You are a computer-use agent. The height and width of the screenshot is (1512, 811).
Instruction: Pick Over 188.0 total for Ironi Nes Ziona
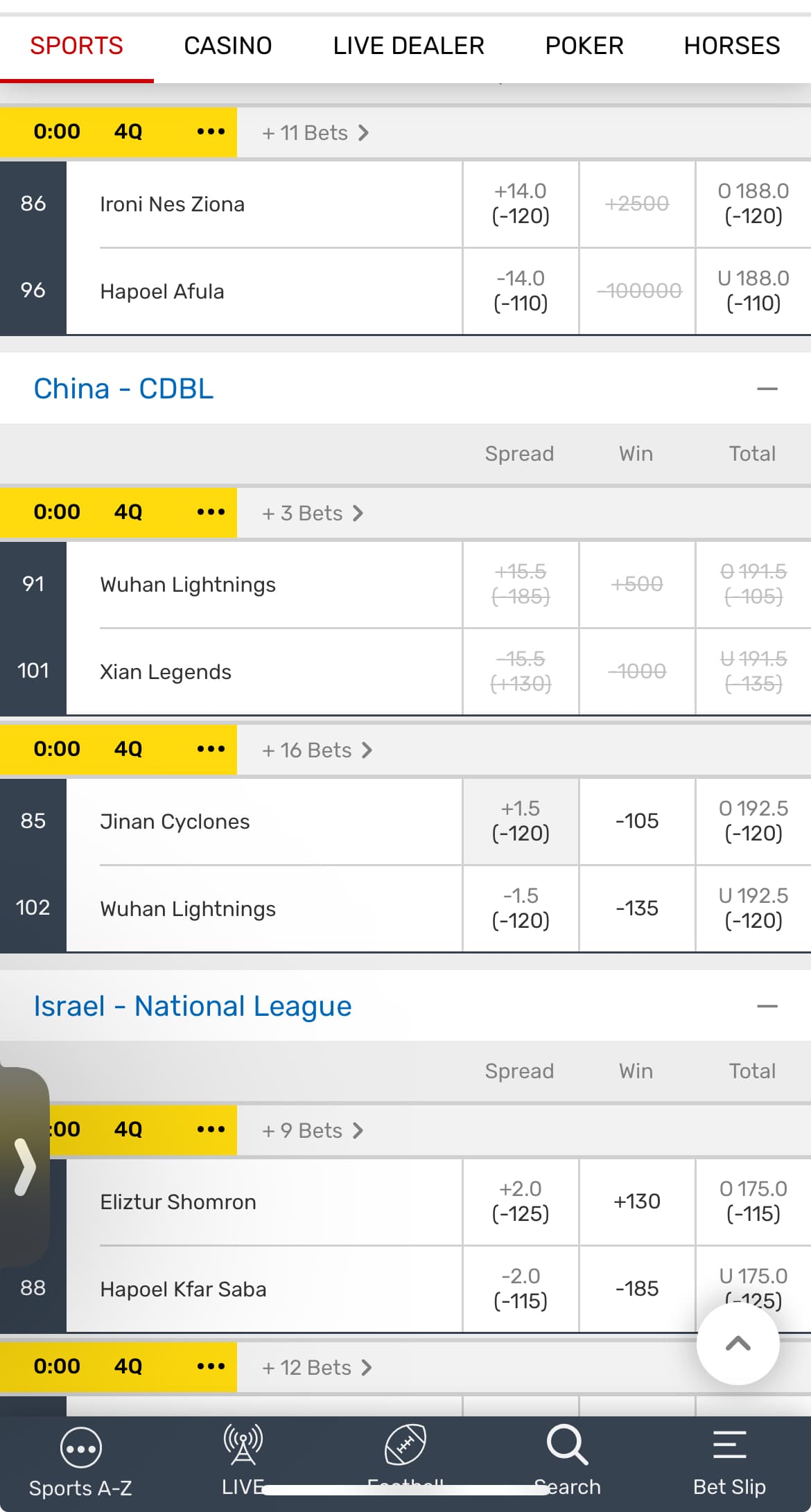coord(753,204)
